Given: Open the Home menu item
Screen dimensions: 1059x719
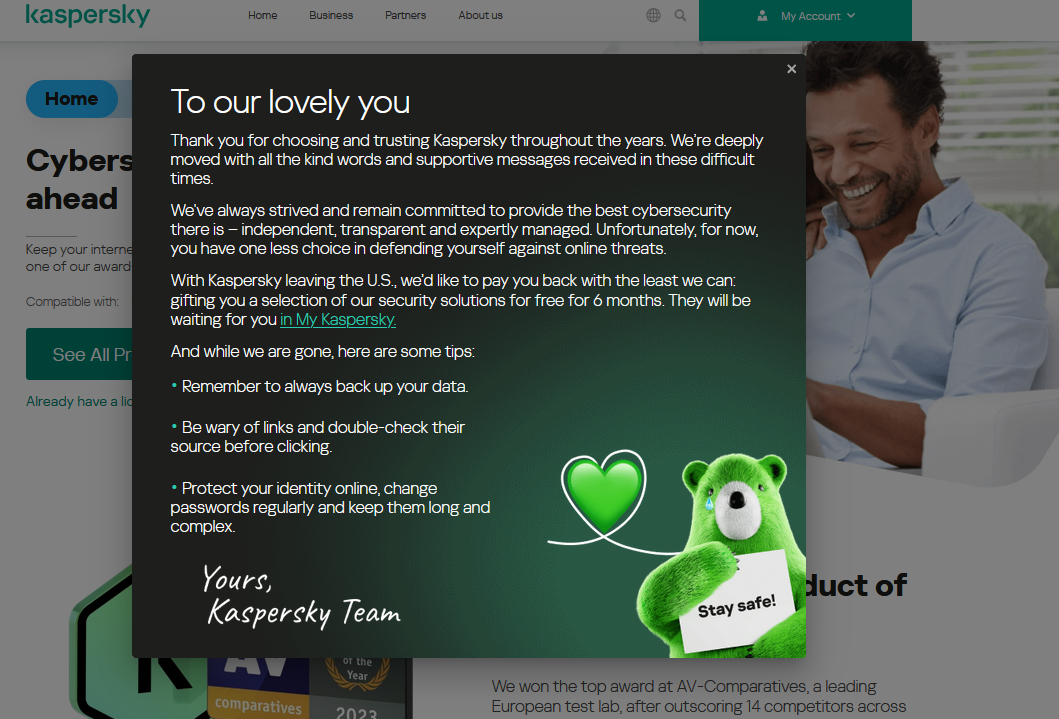Looking at the screenshot, I should (262, 15).
